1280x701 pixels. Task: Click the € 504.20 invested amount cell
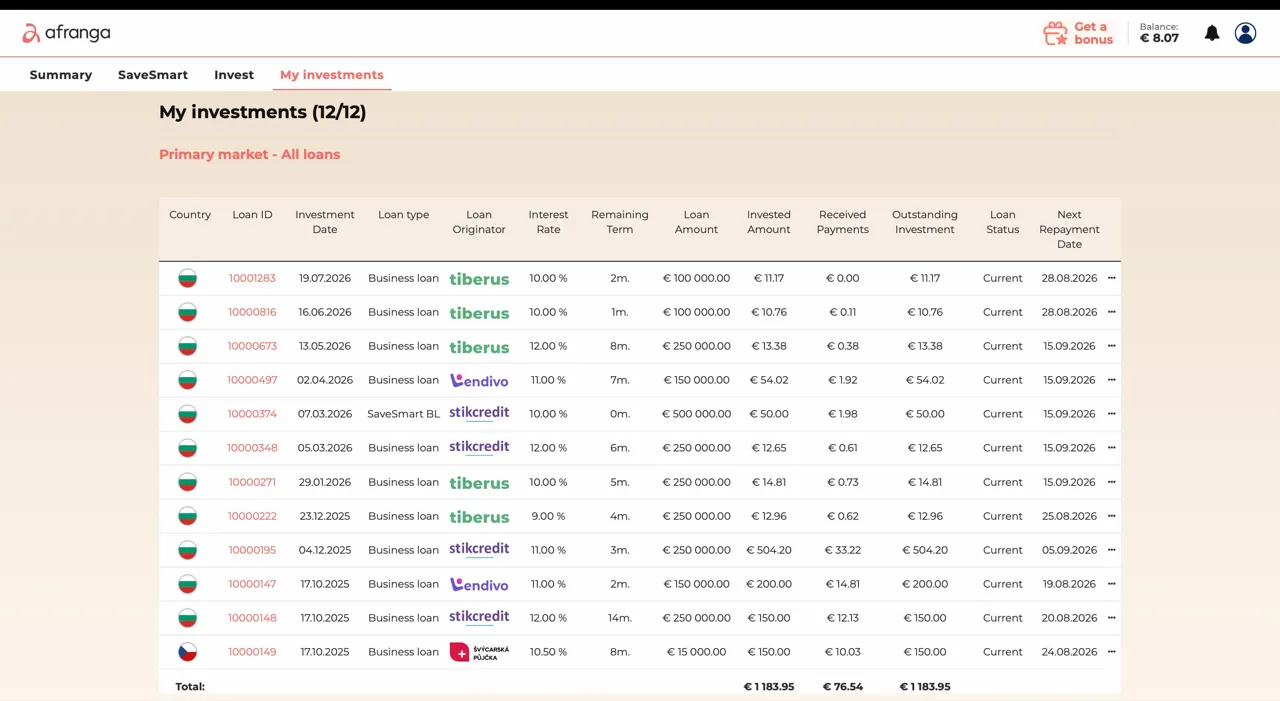[x=769, y=550]
